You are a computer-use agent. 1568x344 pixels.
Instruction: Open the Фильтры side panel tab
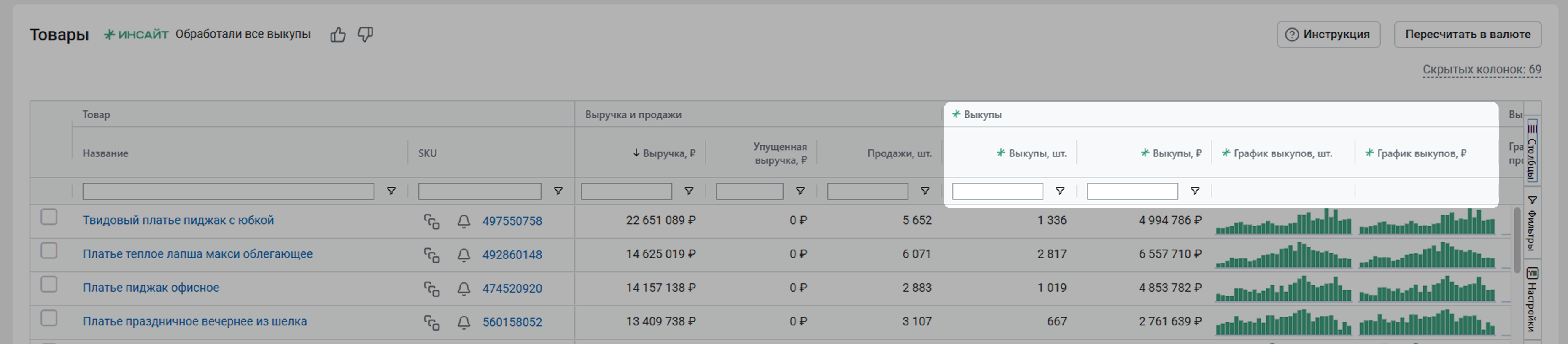point(1532,223)
